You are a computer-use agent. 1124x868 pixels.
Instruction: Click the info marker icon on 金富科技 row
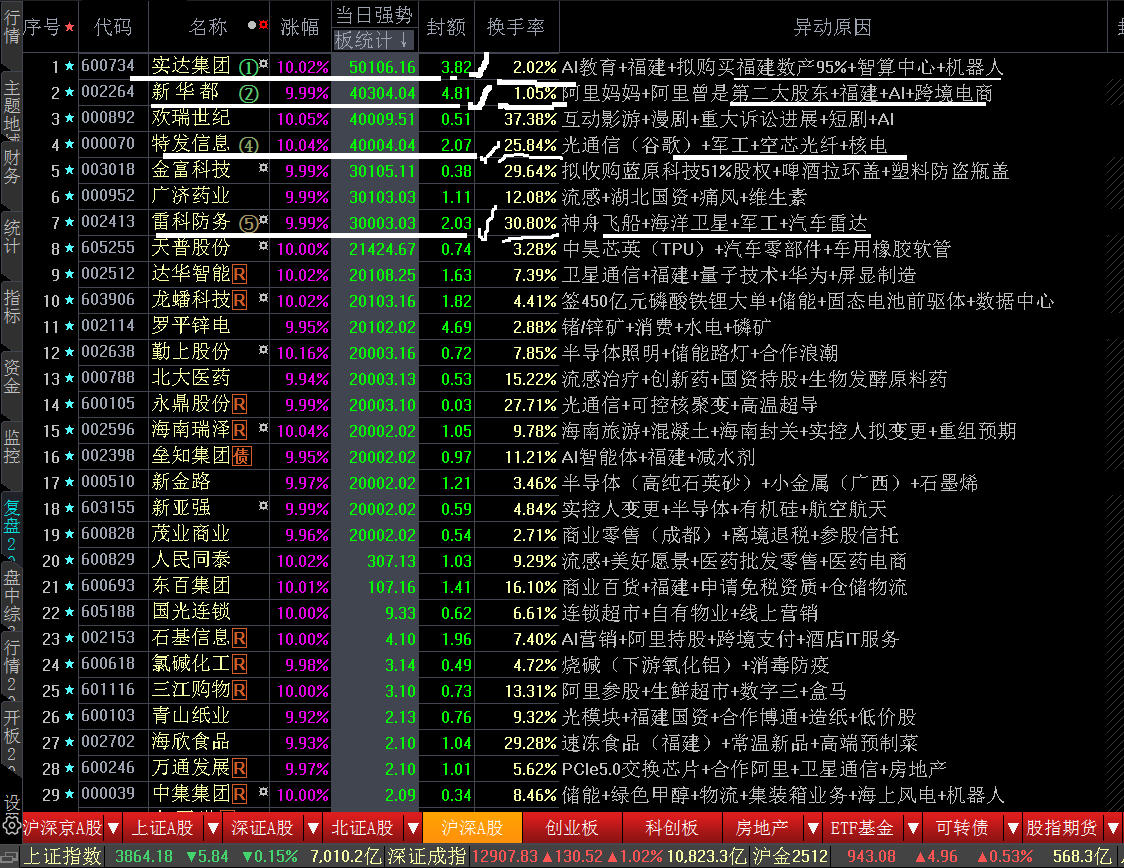[263, 168]
